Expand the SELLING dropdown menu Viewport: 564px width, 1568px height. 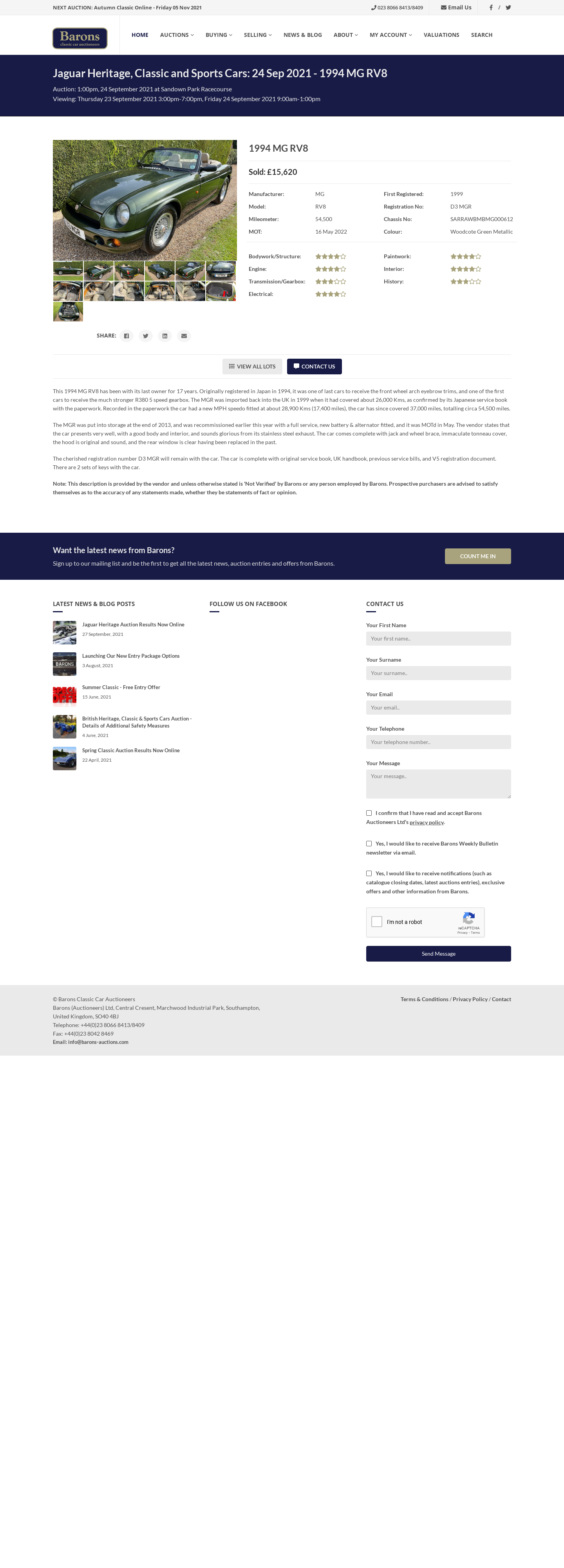tap(258, 35)
